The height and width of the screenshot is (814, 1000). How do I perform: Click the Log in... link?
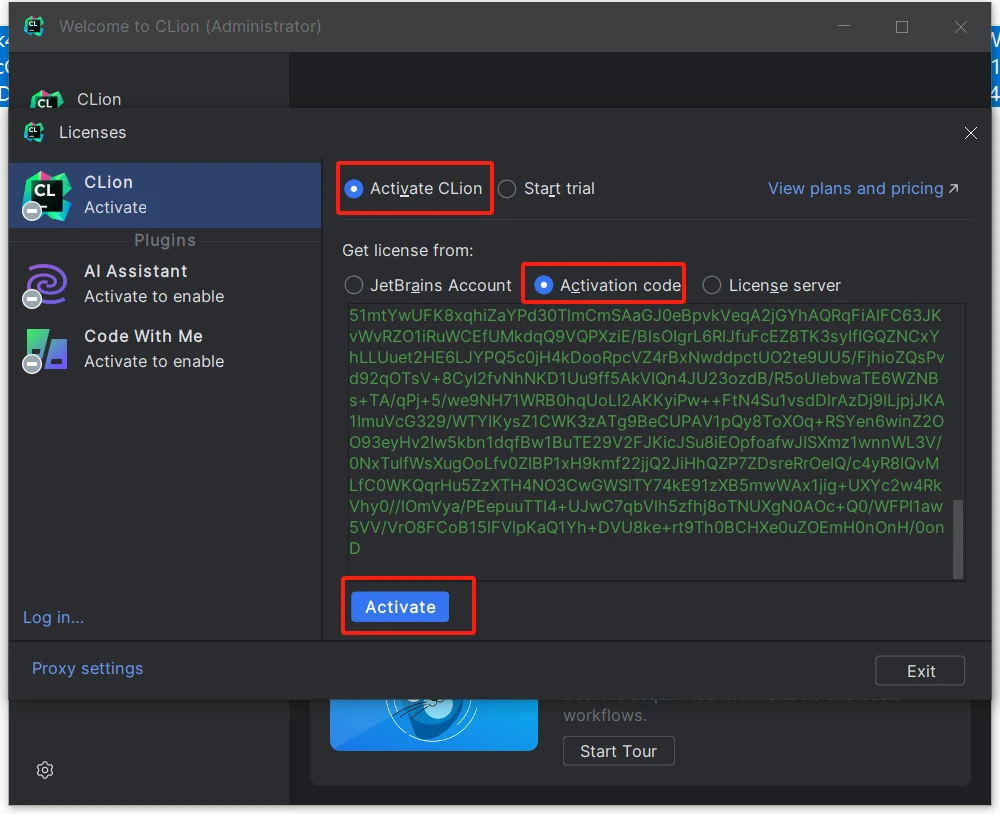point(54,617)
